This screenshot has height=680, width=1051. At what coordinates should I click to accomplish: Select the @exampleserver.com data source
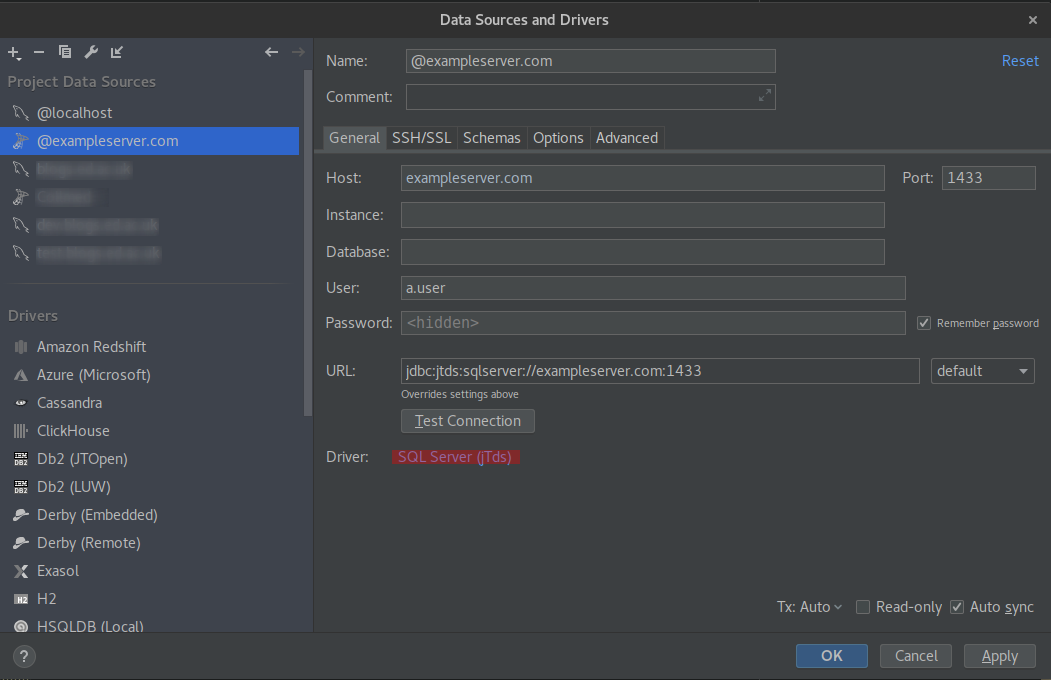tap(149, 141)
